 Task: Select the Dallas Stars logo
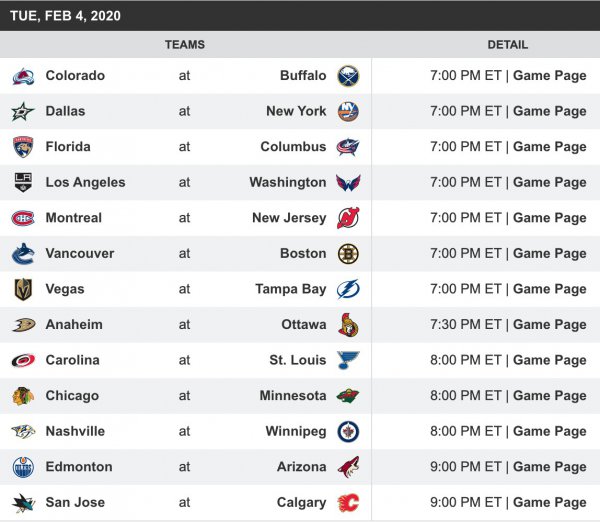[x=23, y=111]
